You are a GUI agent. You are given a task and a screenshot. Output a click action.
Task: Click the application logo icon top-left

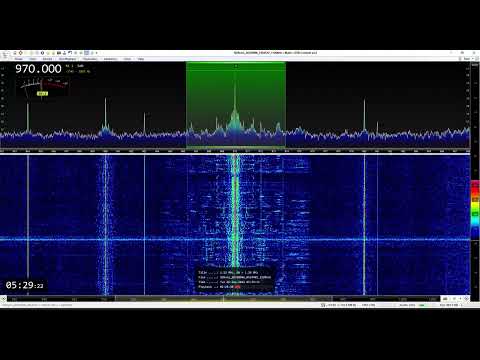tap(4, 54)
